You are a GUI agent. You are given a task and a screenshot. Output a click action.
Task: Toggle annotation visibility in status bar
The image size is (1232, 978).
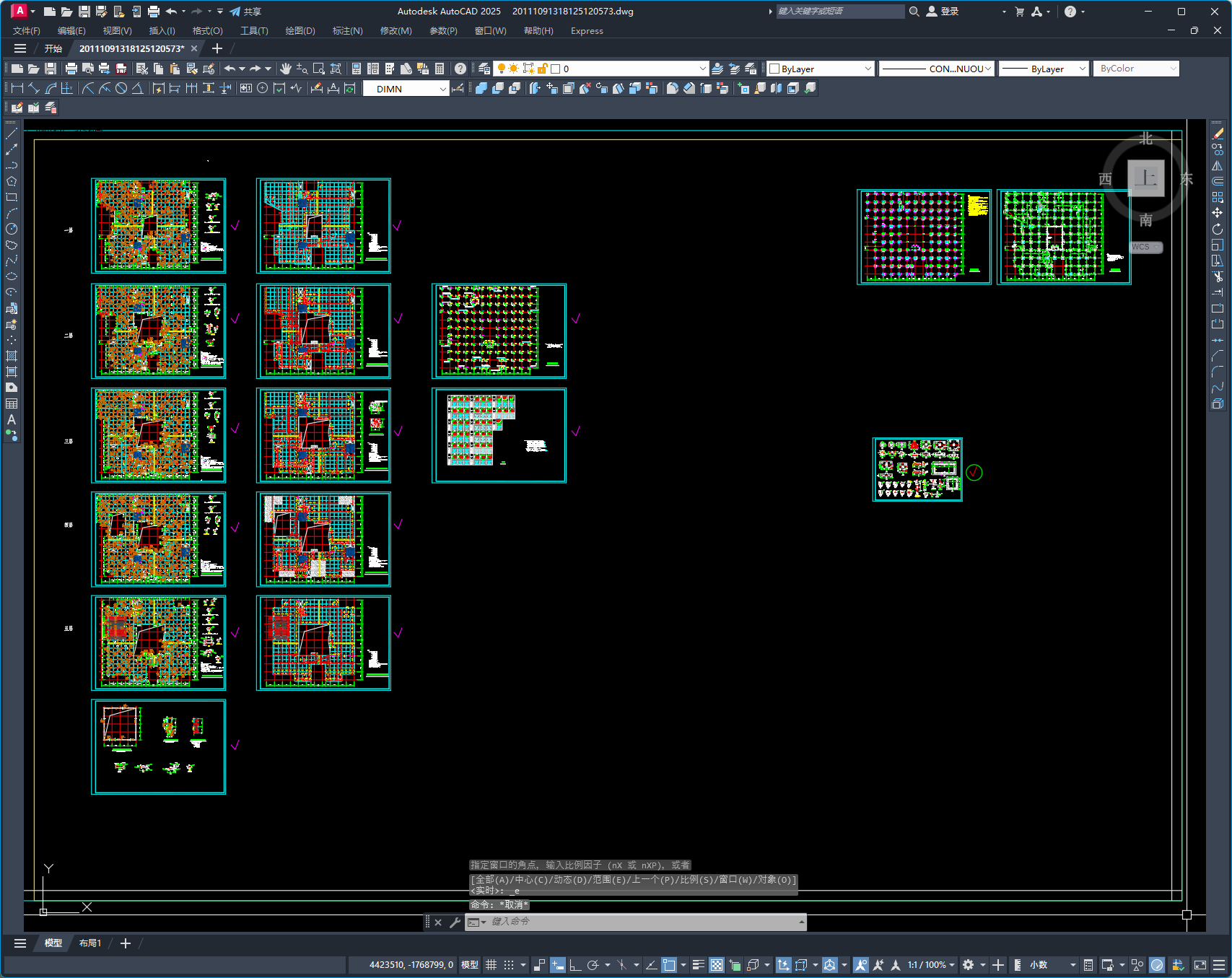click(860, 965)
